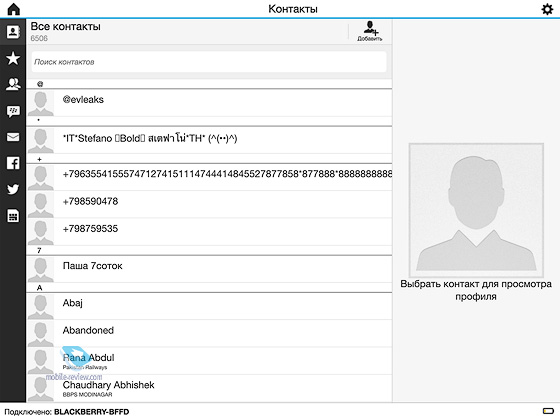
Task: Select the Паша 7соток contact
Action: pos(209,269)
